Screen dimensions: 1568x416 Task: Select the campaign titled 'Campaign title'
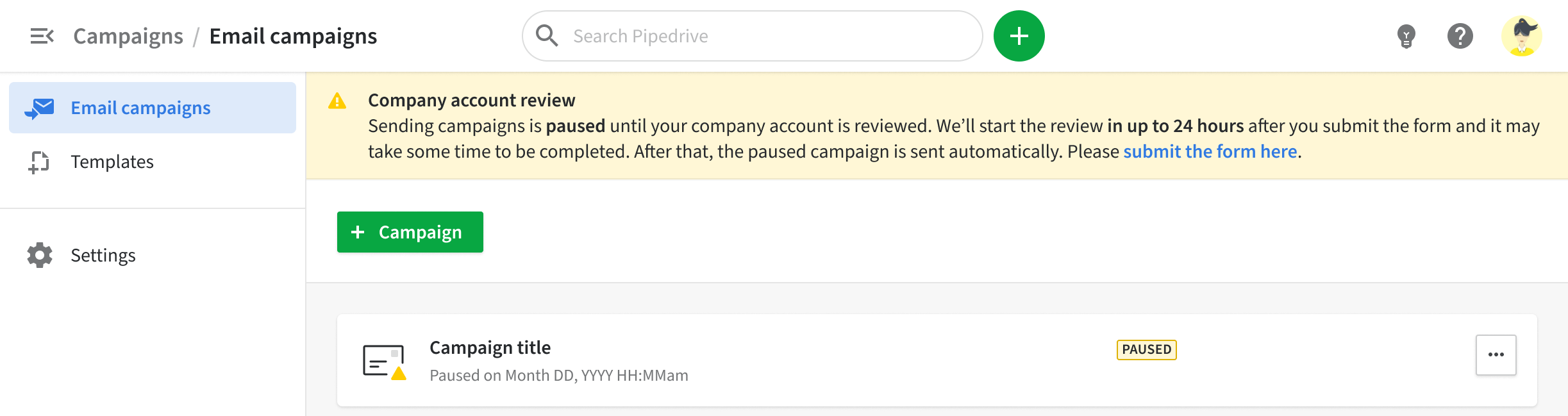(490, 347)
